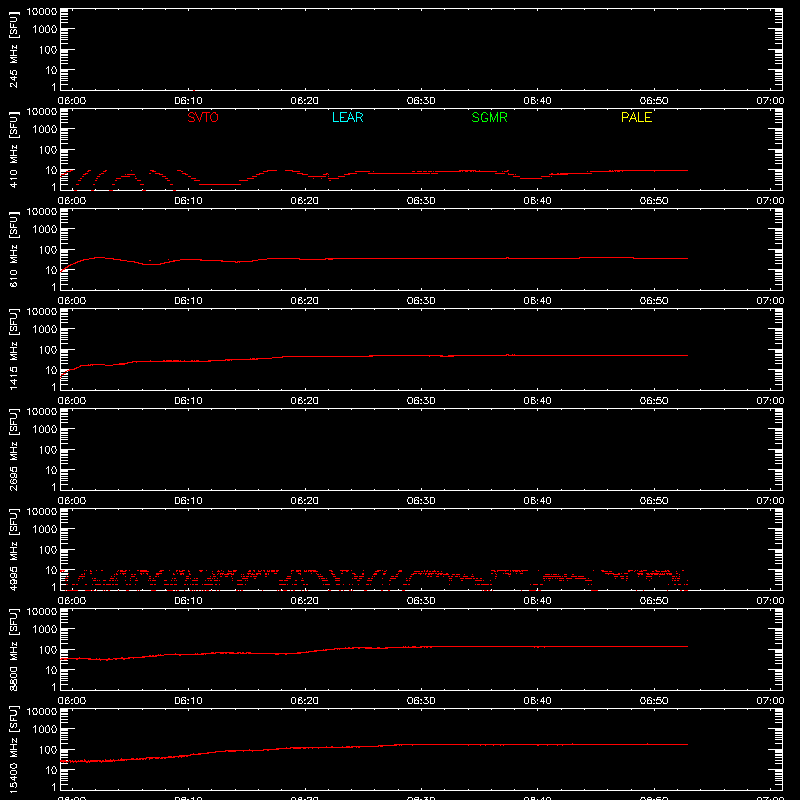Click the 06:10 tick under the 245 MHz plot

[188, 101]
